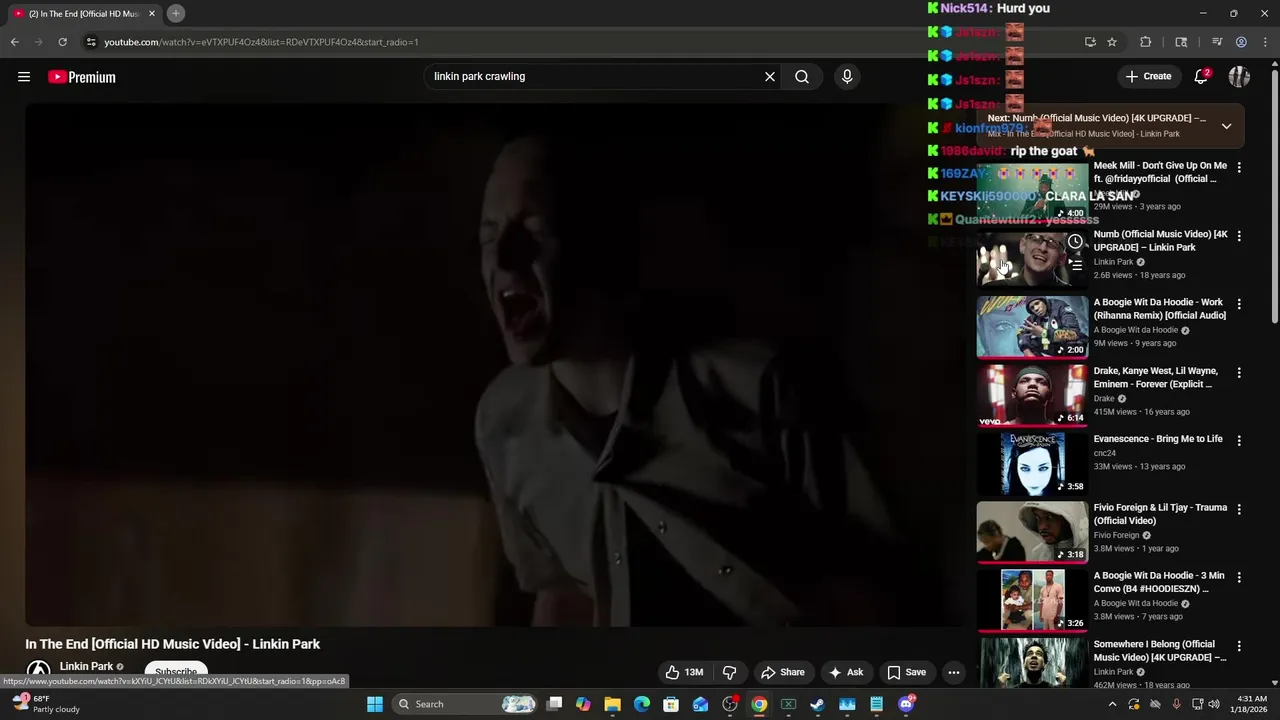Click the Windows taskbar Search box
The image size is (1280, 720).
466,704
